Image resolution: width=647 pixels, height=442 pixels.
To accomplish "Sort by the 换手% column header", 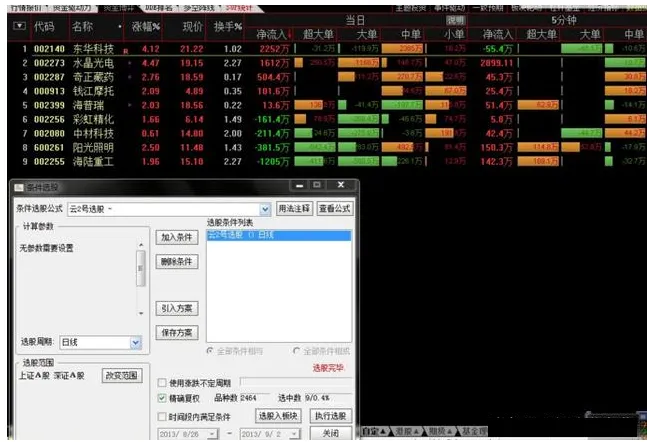I will click(x=227, y=27).
